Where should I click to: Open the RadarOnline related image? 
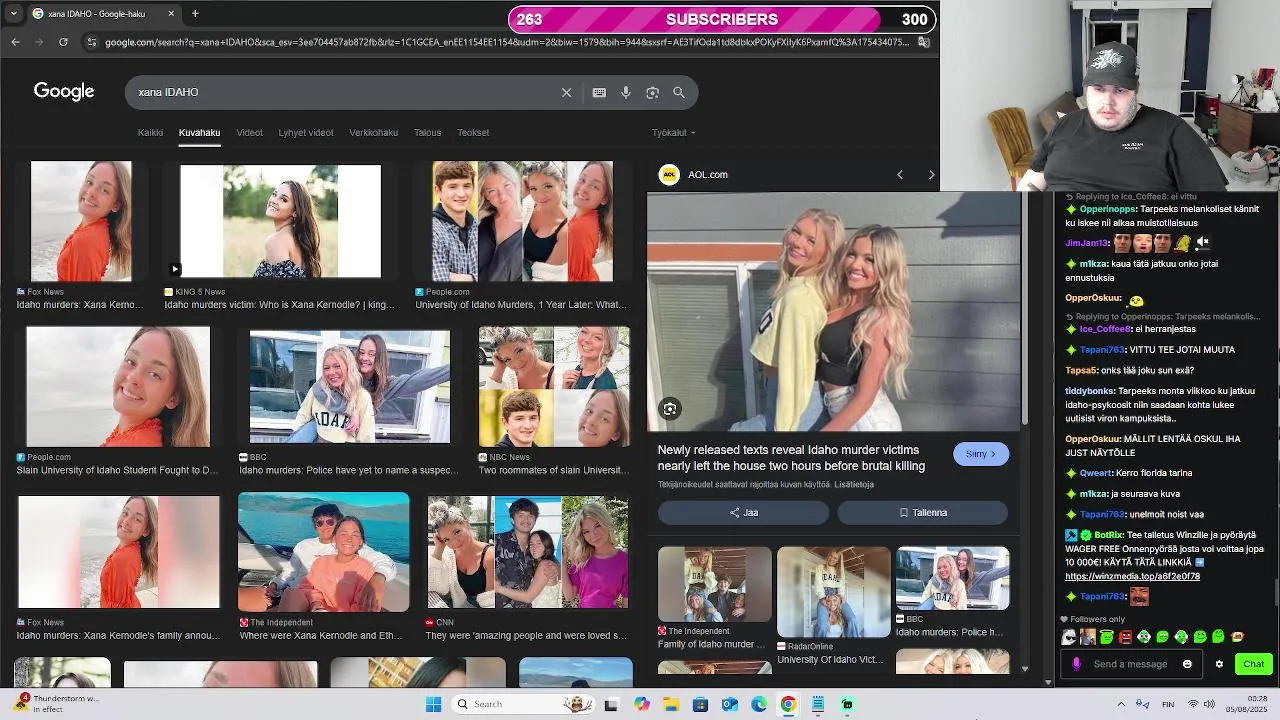coord(833,592)
